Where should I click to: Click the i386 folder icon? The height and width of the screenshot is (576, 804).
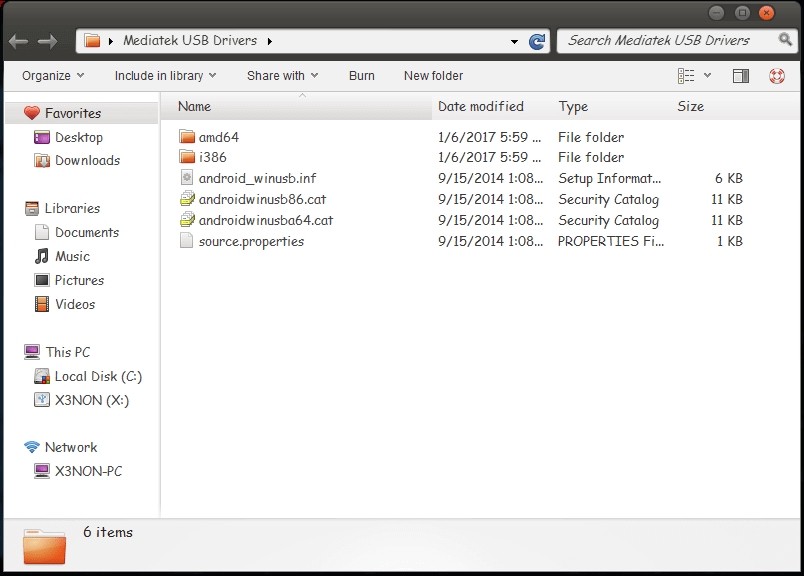coord(187,156)
